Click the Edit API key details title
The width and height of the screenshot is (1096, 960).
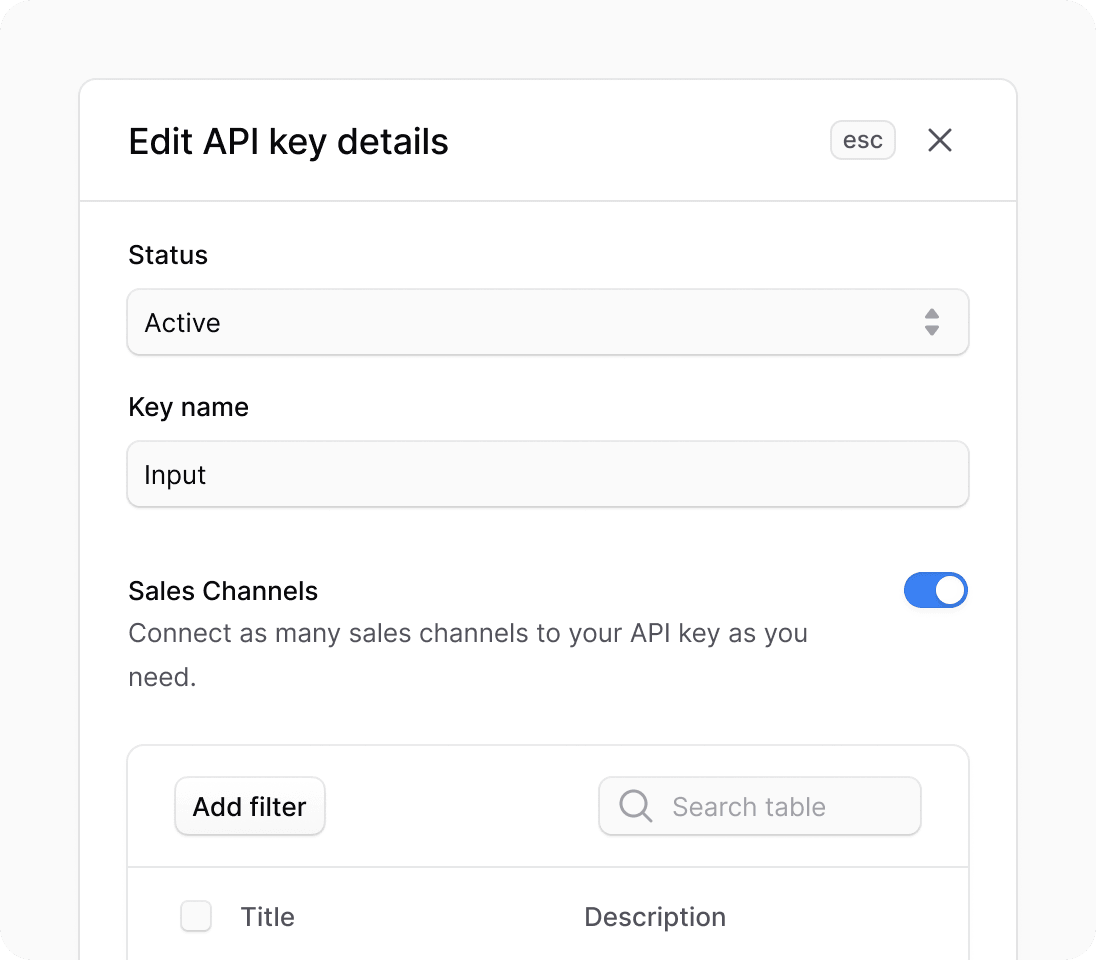coord(288,142)
